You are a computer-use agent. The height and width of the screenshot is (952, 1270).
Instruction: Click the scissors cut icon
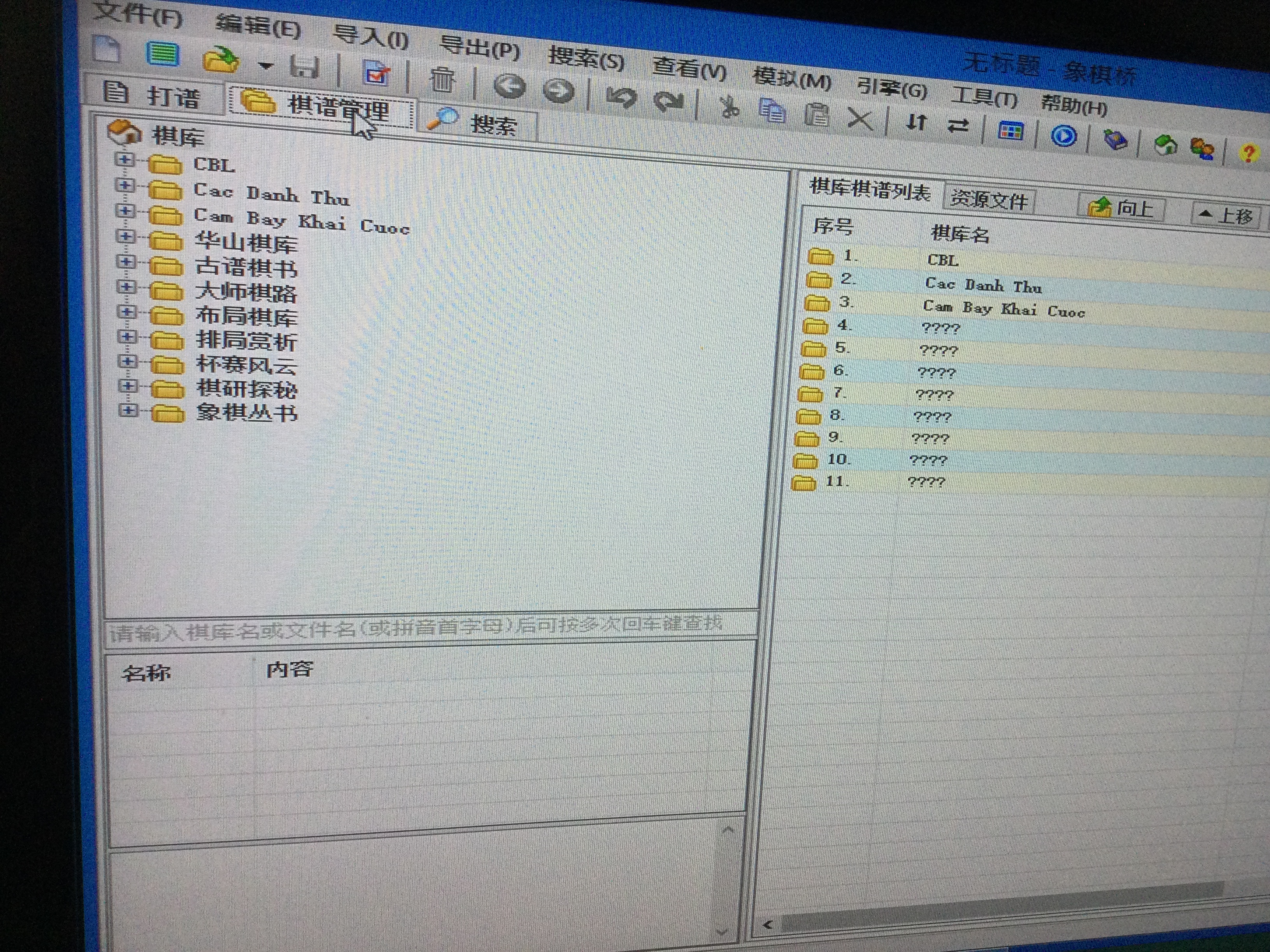point(729,107)
